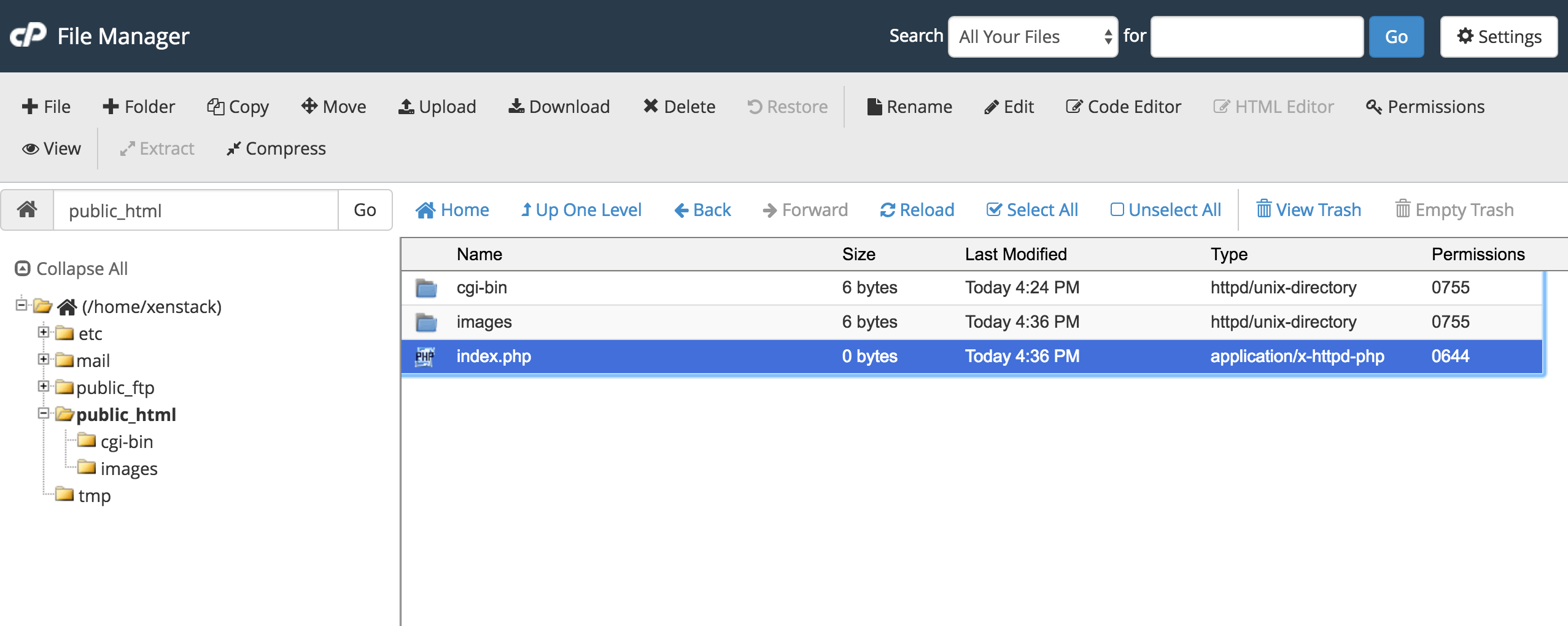Open the Settings button
This screenshot has width=1568, height=626.
[1499, 37]
